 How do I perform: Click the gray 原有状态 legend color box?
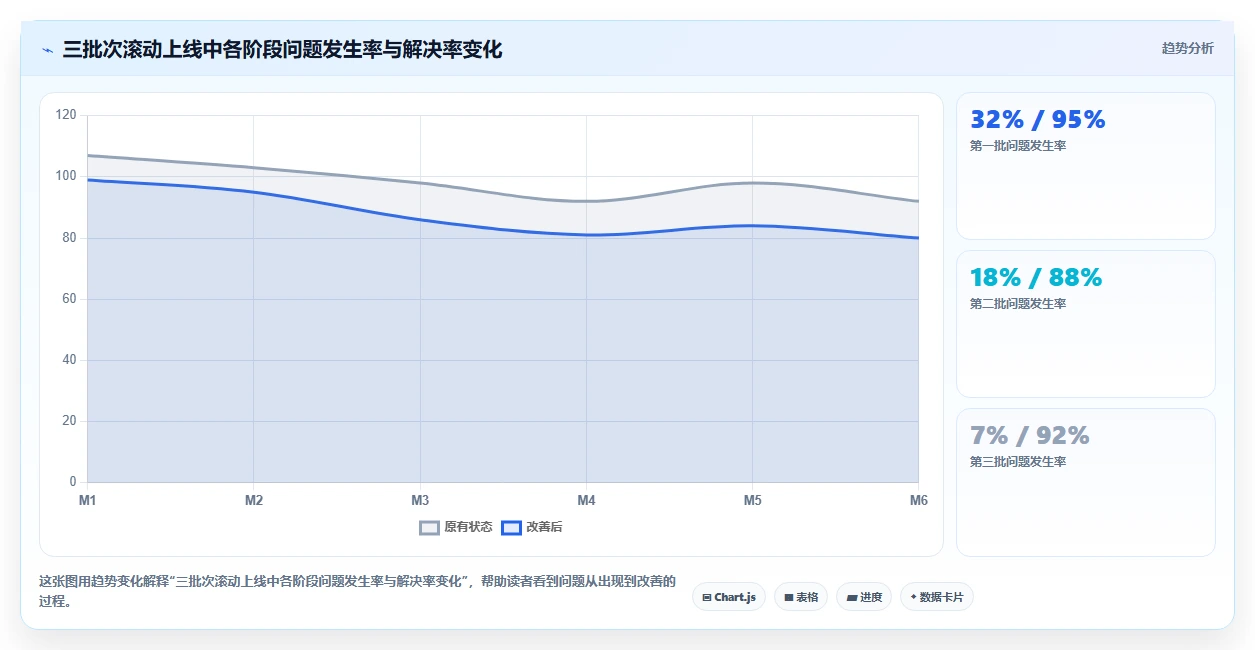point(429,527)
